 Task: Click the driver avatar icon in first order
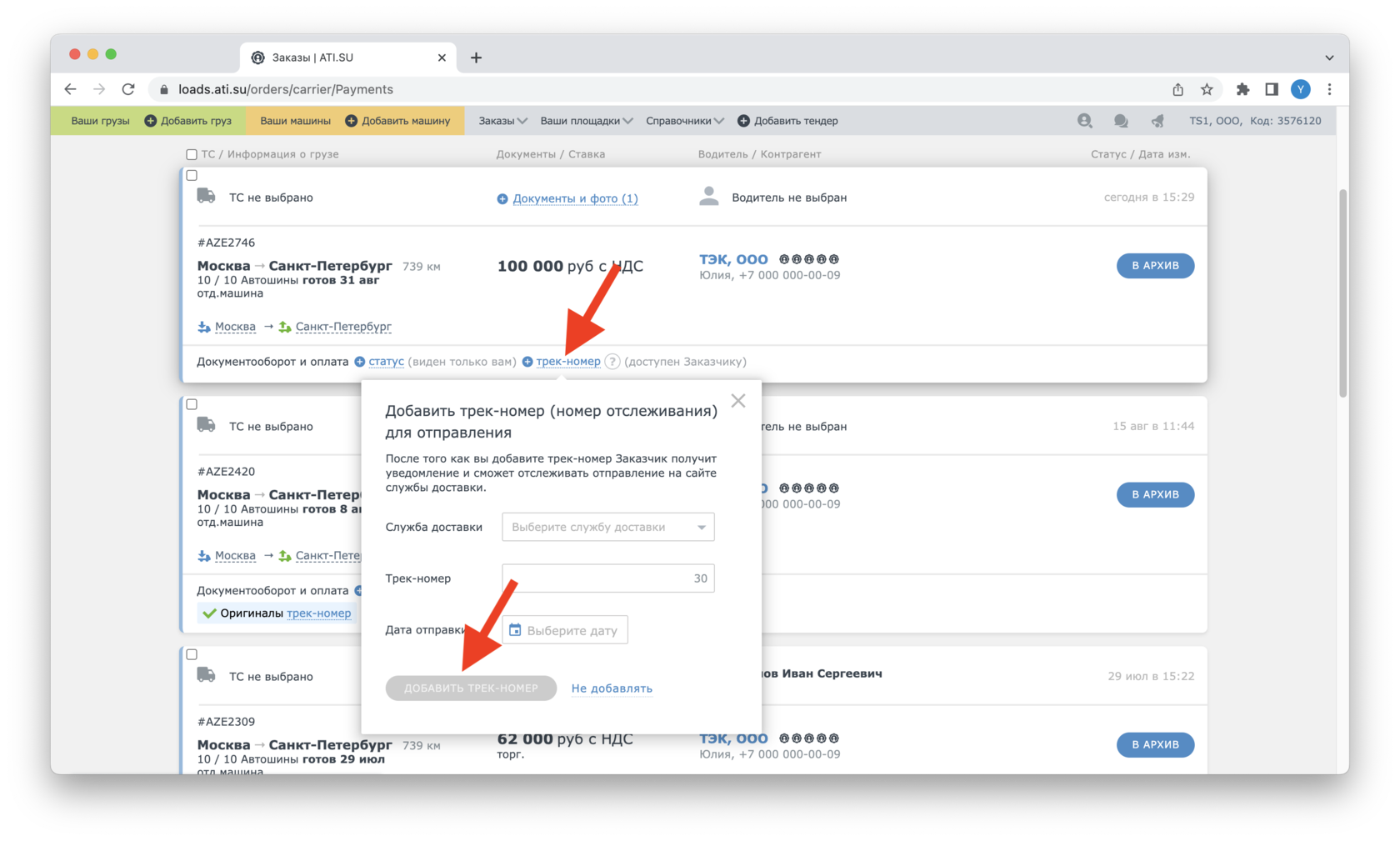tap(709, 196)
